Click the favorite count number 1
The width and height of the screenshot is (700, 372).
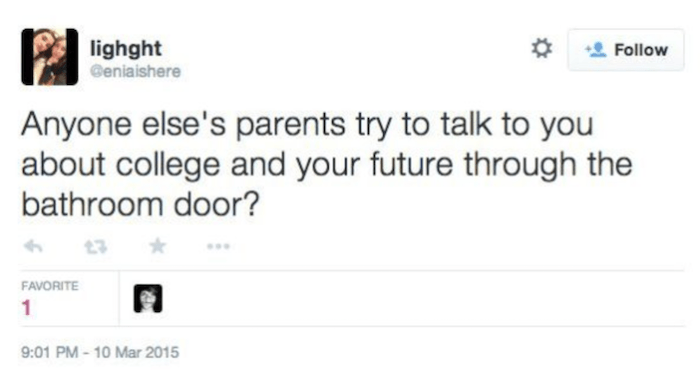pyautogui.click(x=26, y=308)
